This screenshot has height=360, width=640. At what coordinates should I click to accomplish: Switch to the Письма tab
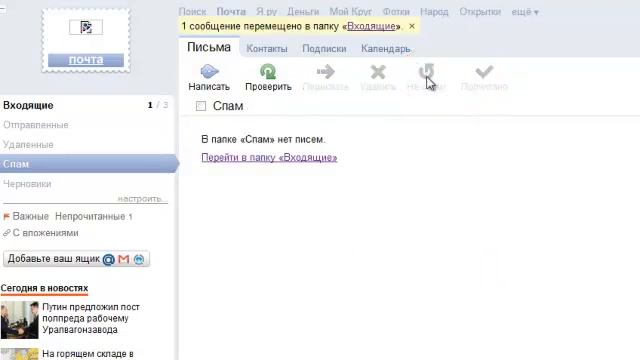coord(209,47)
